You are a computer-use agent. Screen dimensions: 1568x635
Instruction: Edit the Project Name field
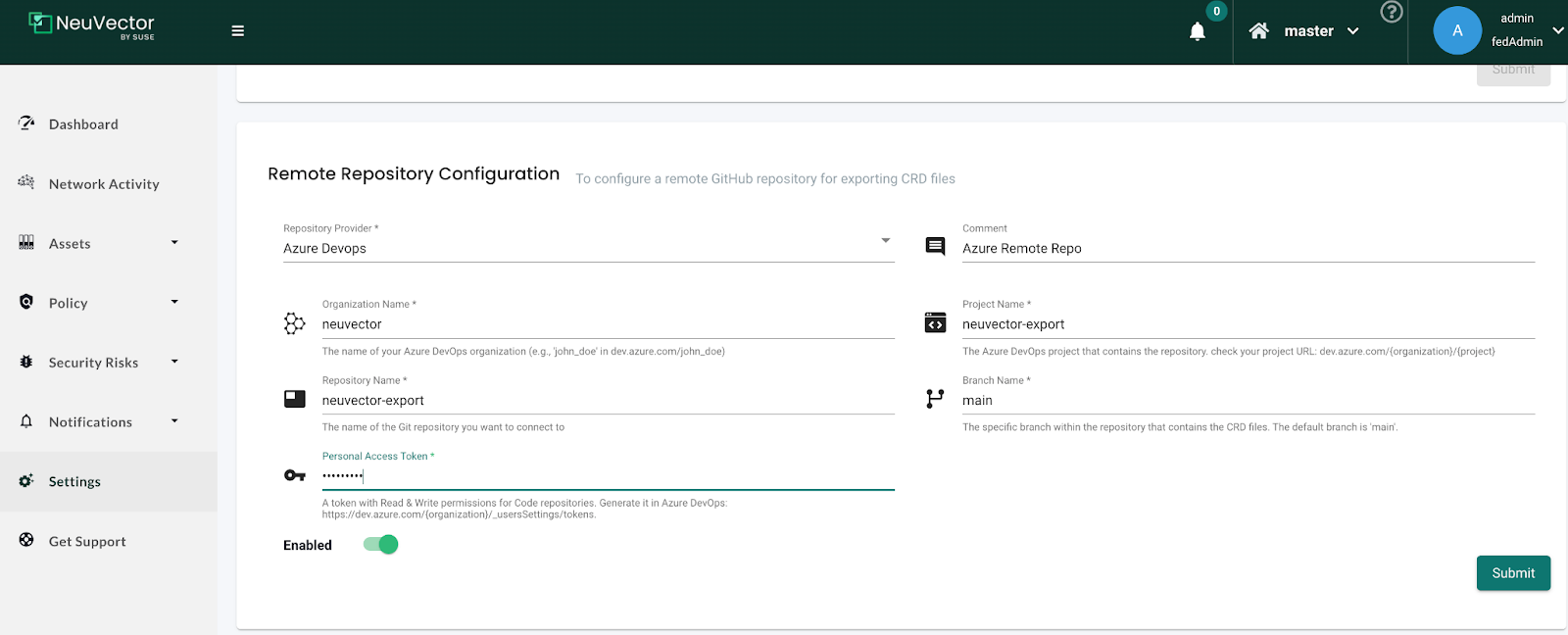coord(1248,324)
